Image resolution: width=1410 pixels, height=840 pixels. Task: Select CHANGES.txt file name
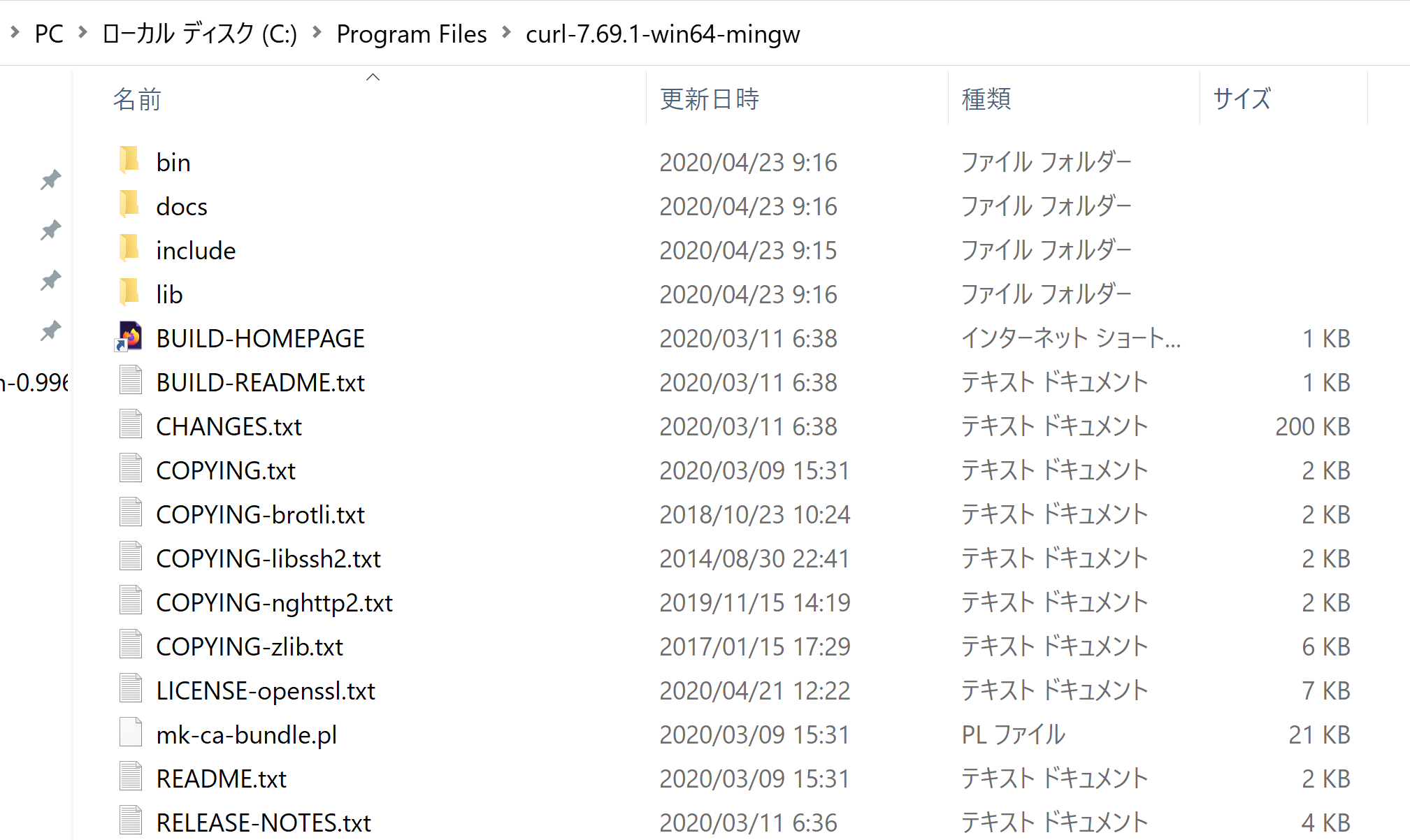pos(229,426)
